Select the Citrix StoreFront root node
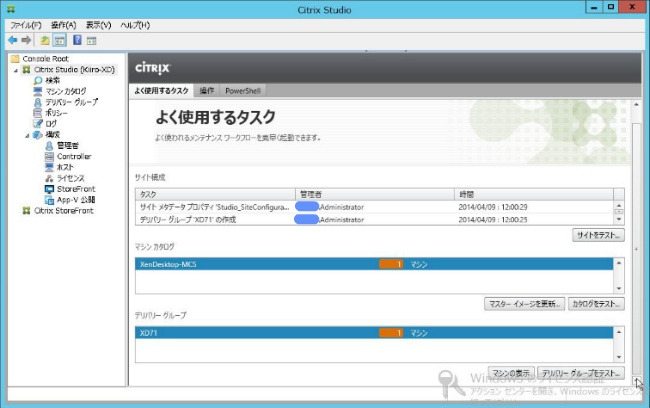This screenshot has height=408, width=650. point(63,211)
